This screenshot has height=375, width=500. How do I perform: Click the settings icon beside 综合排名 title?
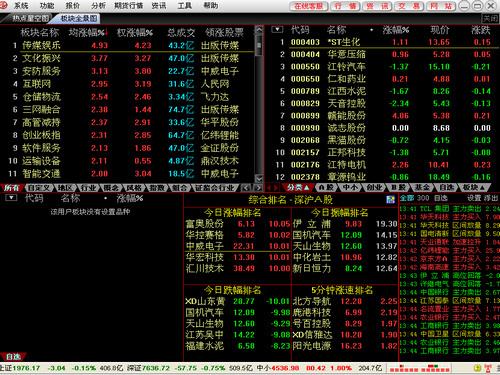pos(390,200)
